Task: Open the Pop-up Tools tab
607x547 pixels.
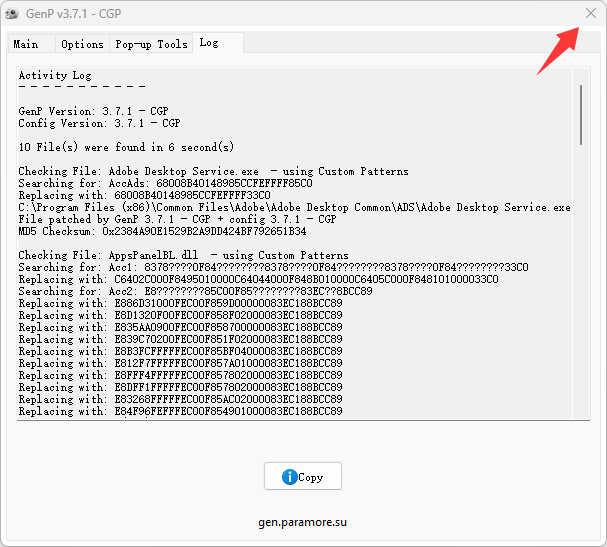Action: (x=151, y=44)
